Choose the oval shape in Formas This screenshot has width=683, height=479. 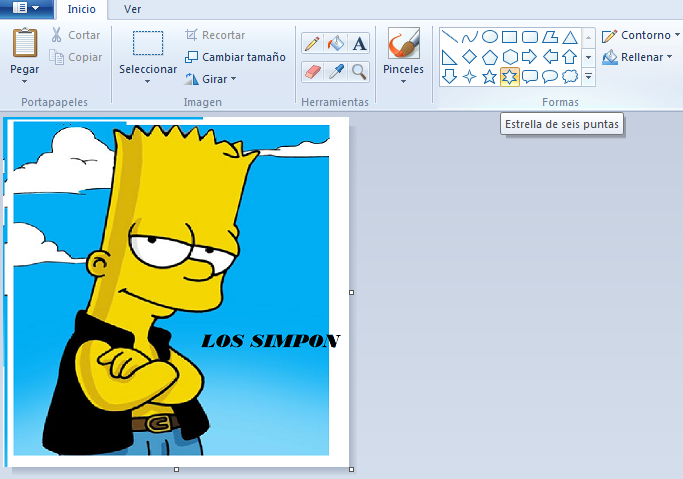pyautogui.click(x=490, y=37)
